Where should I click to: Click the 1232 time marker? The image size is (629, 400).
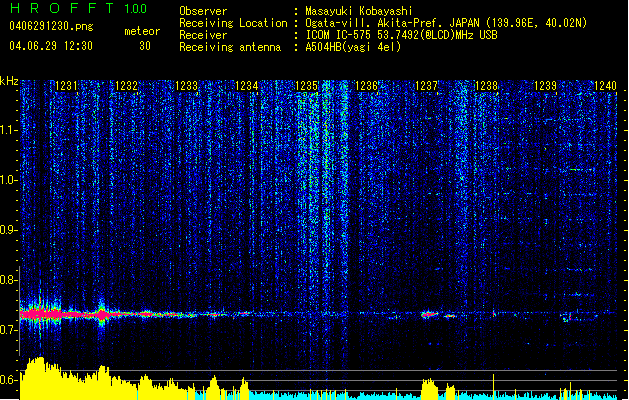(x=126, y=86)
